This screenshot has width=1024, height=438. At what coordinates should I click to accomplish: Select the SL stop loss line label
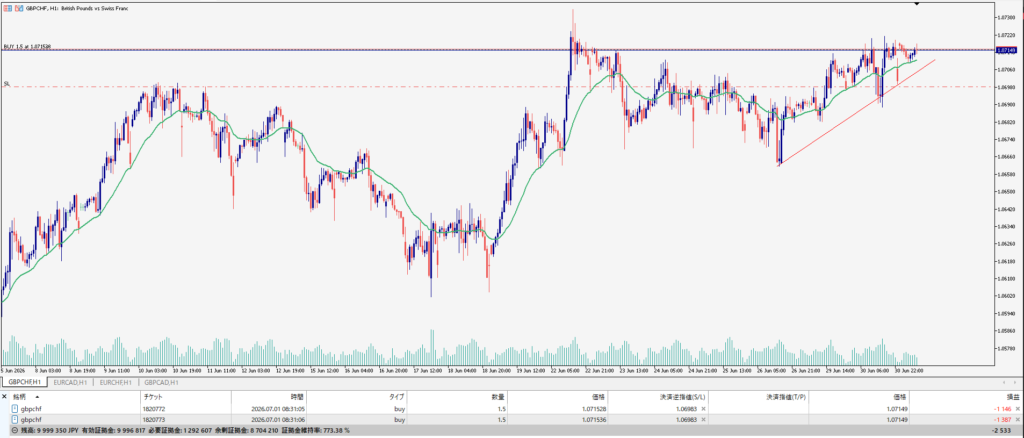pos(6,84)
